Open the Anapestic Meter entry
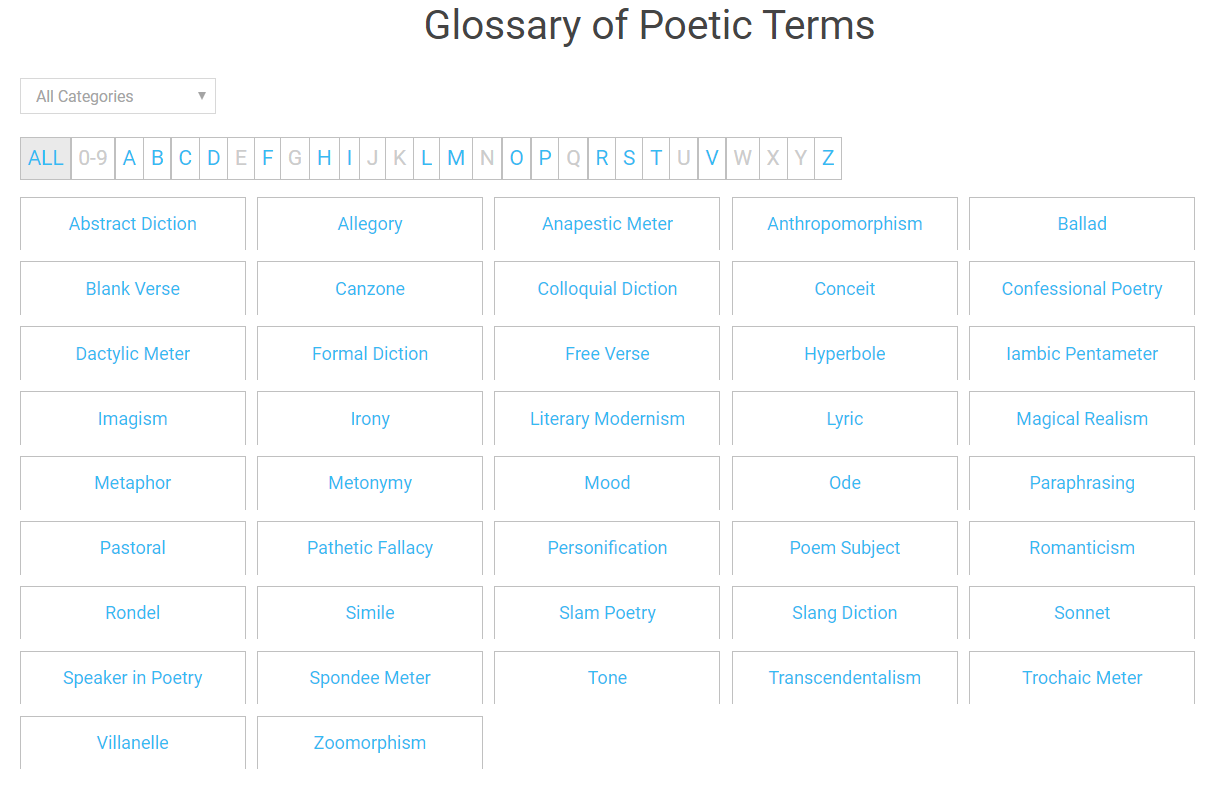The image size is (1227, 802). point(607,224)
